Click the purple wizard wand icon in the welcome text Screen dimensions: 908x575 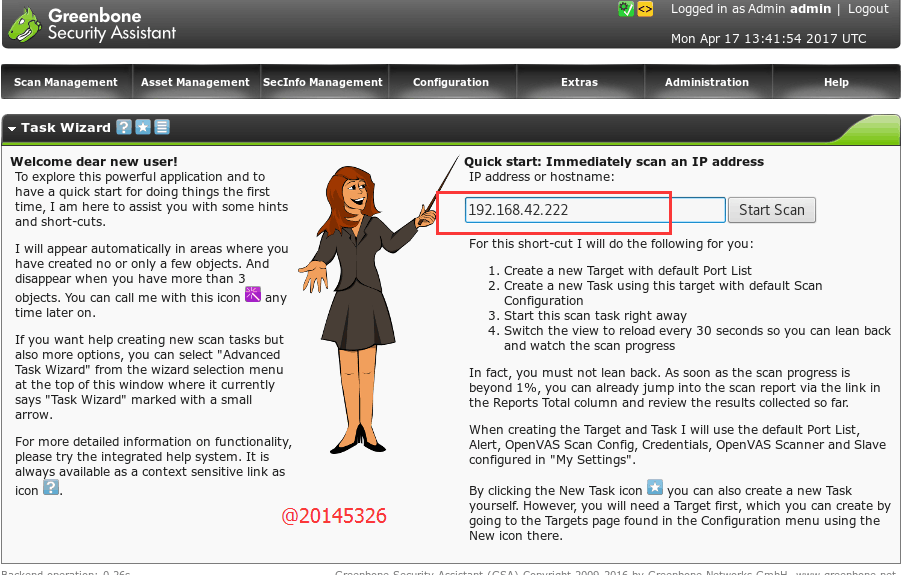(253, 294)
